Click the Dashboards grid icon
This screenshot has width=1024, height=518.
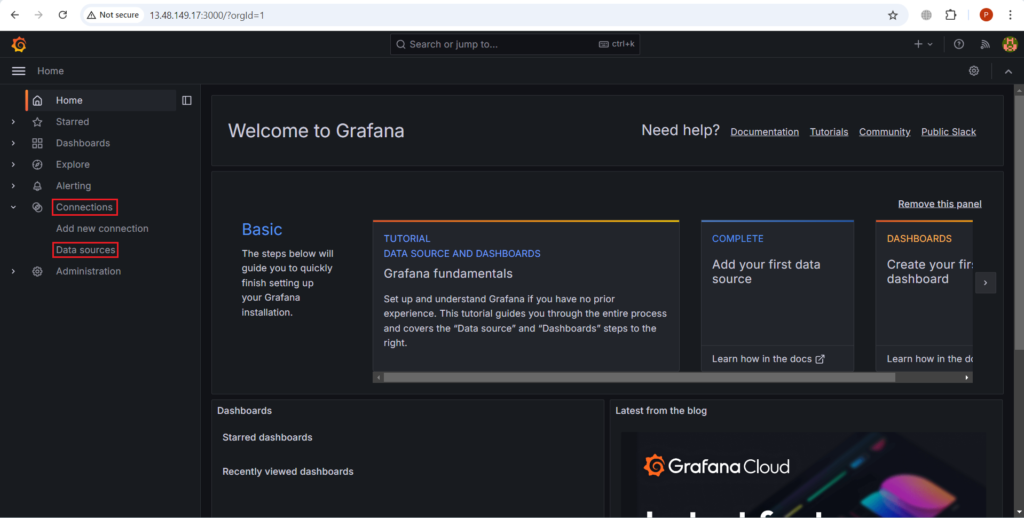(37, 143)
